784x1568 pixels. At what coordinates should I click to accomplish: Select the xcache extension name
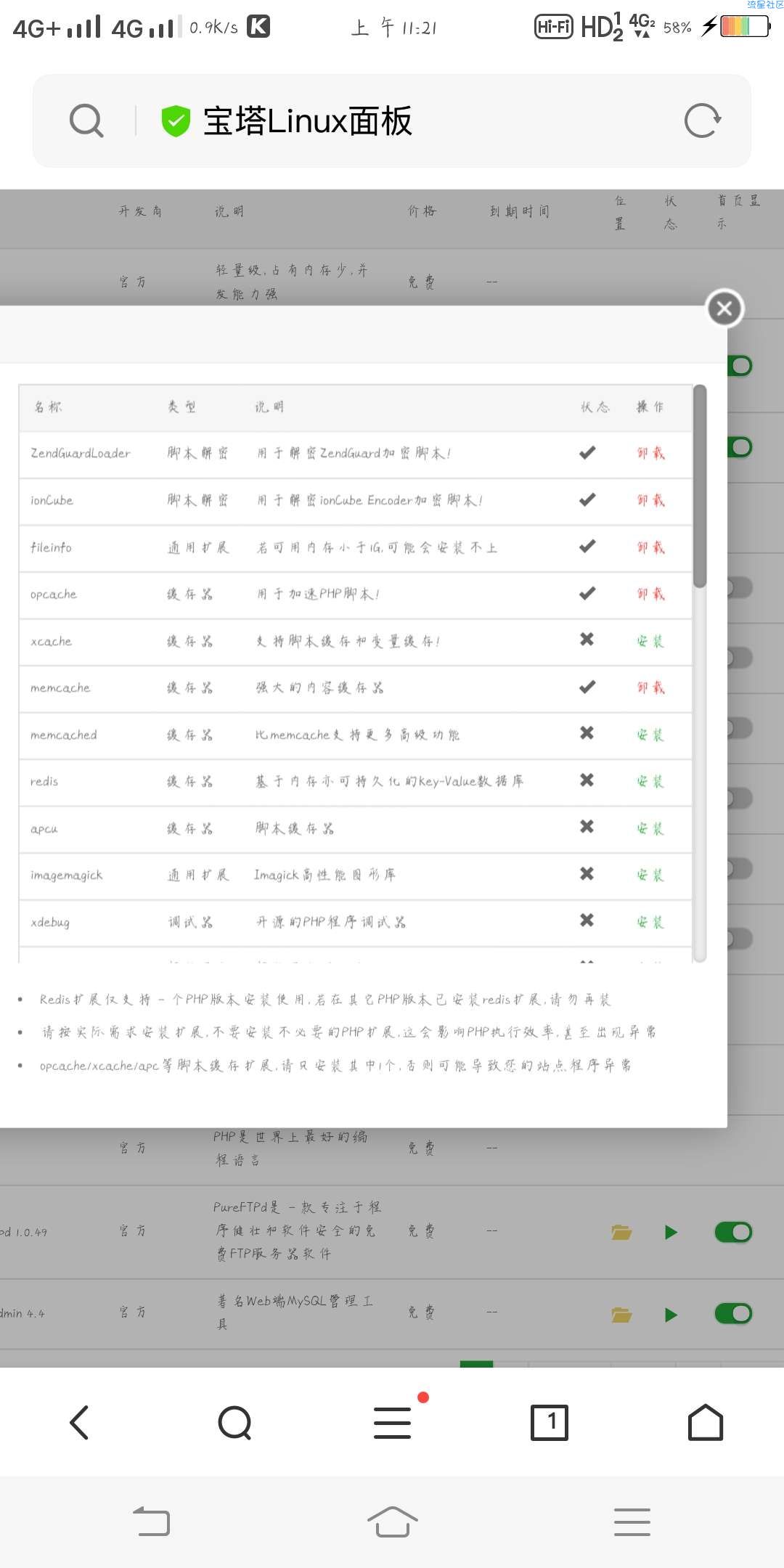(51, 641)
